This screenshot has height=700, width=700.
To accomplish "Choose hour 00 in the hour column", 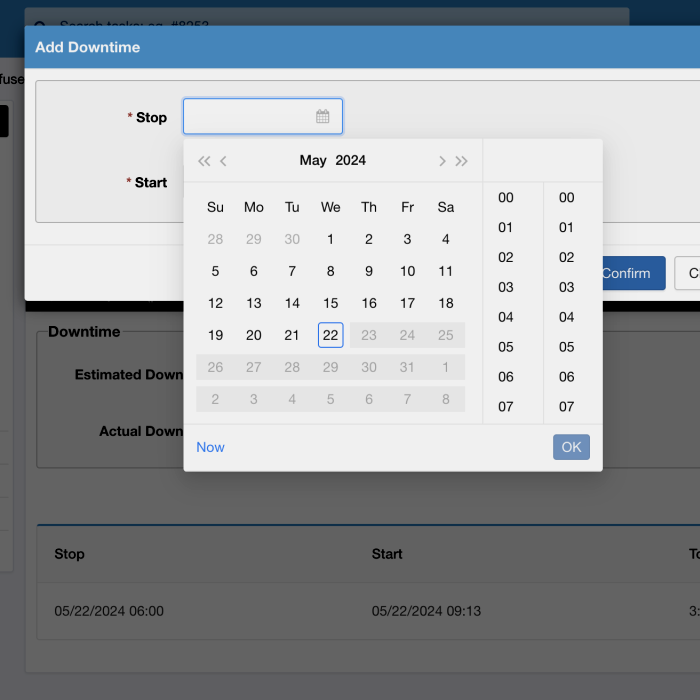I will tap(506, 198).
